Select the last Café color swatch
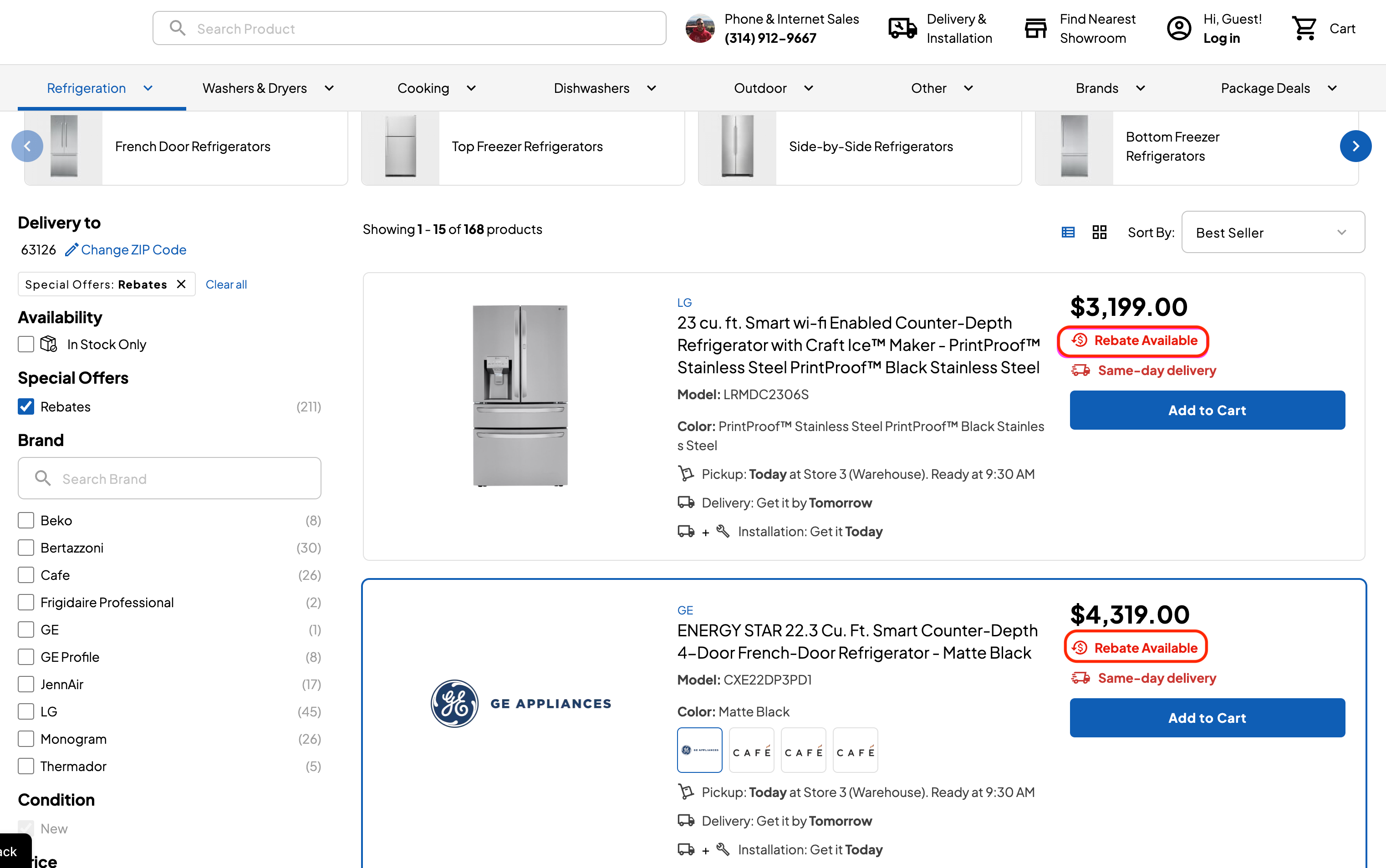The width and height of the screenshot is (1386, 868). 856,750
